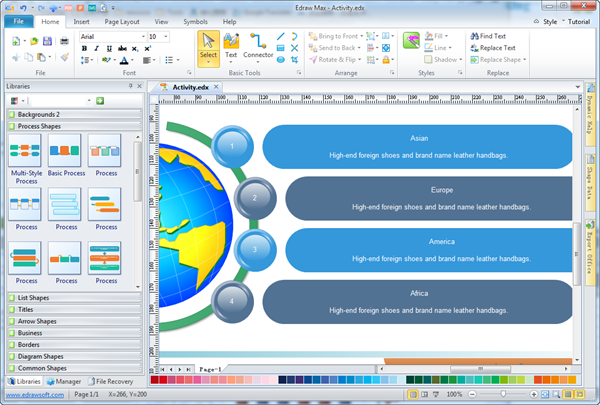The image size is (600, 405).
Task: Select the ellipse drawing tool
Action: coord(280,60)
